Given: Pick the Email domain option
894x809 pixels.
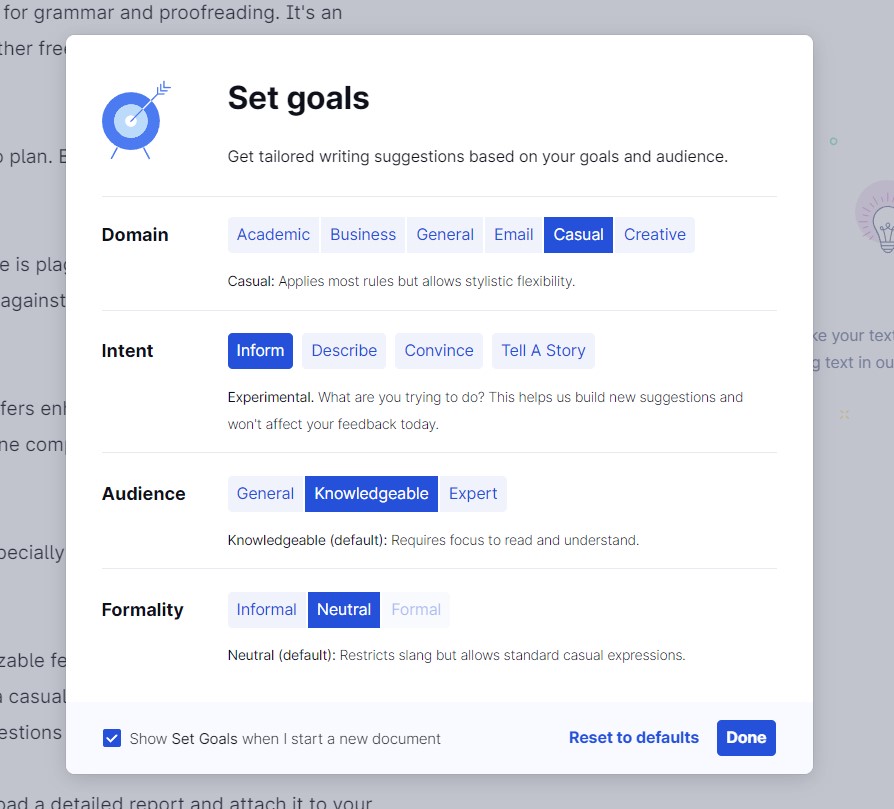Looking at the screenshot, I should [x=514, y=235].
